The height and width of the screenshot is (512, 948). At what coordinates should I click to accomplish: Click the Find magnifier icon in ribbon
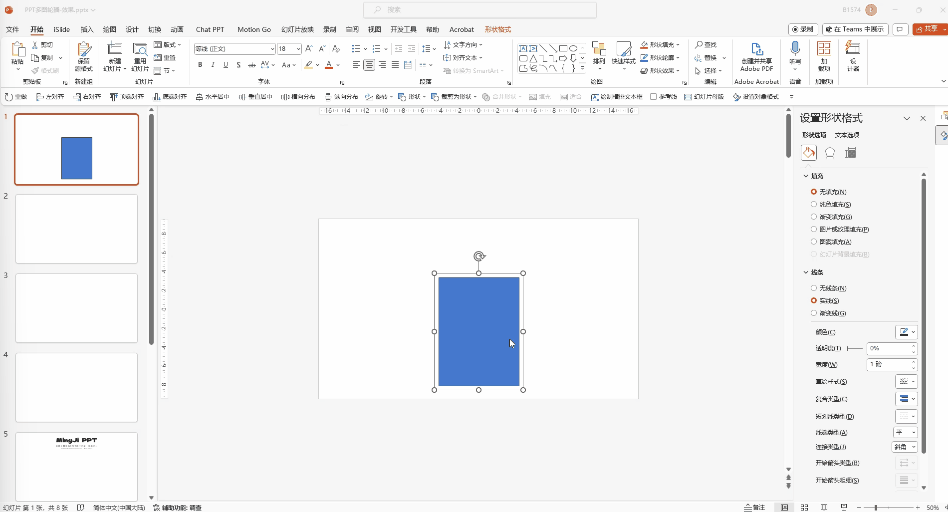pyautogui.click(x=699, y=45)
